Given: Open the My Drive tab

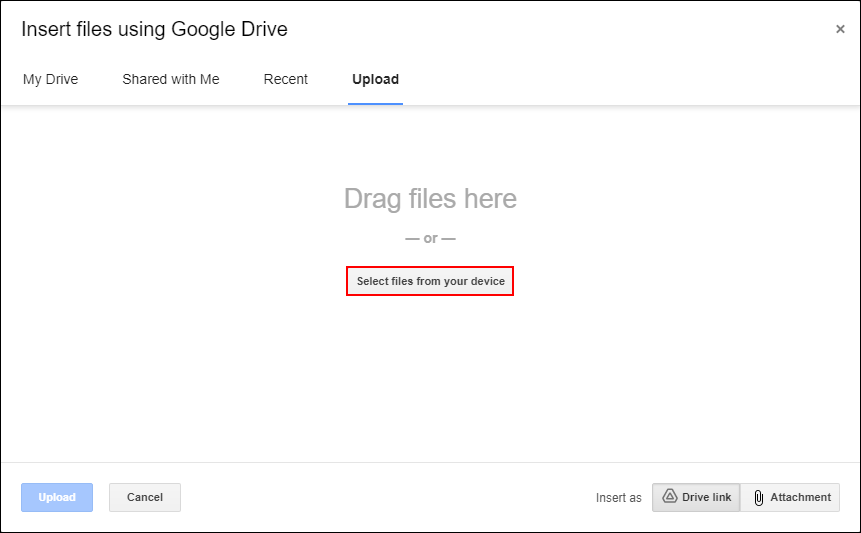Looking at the screenshot, I should pyautogui.click(x=51, y=79).
